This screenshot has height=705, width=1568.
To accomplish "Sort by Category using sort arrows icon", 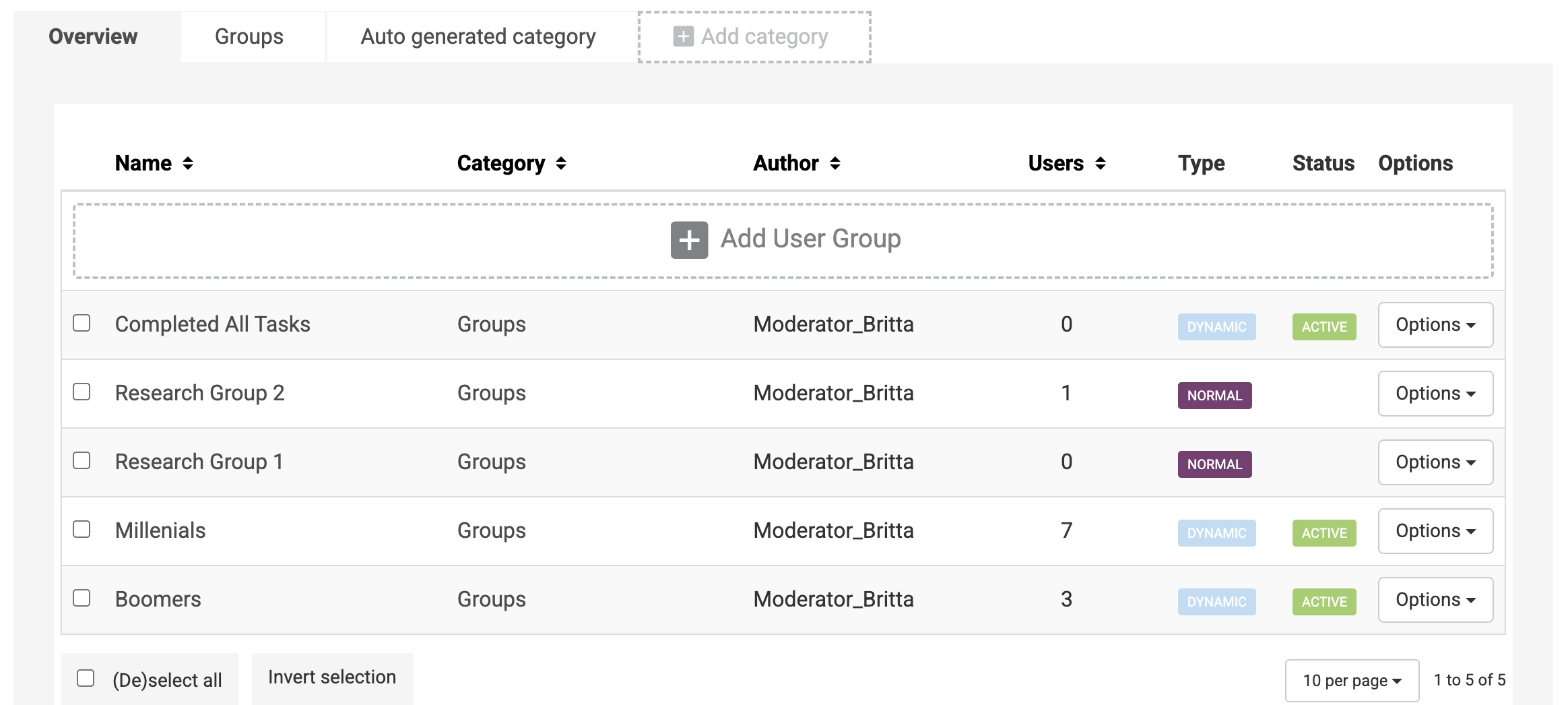I will pos(561,163).
